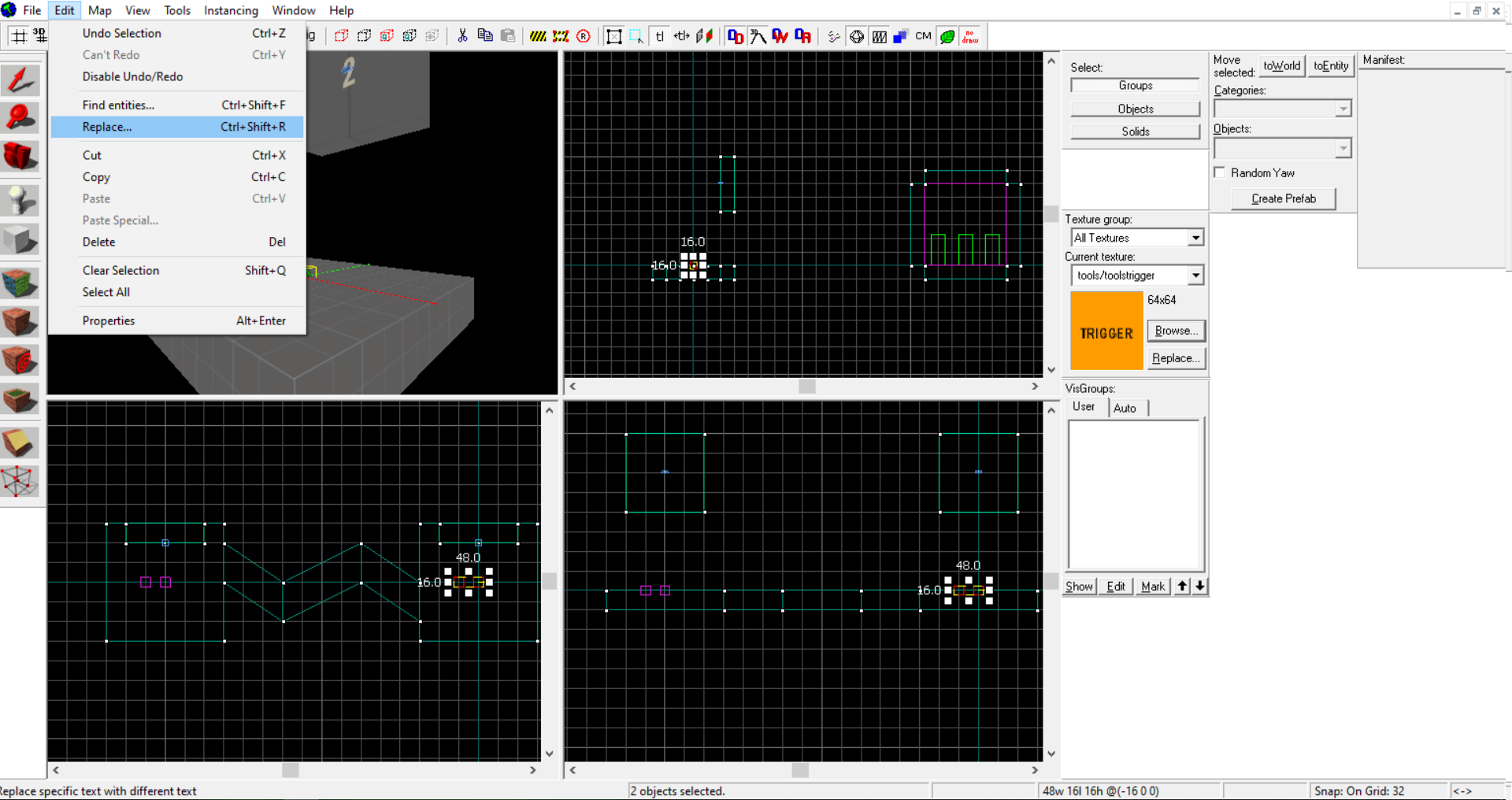Open the Toggle Texture Application tool
Viewport: 1512px width, 800px height.
click(20, 283)
